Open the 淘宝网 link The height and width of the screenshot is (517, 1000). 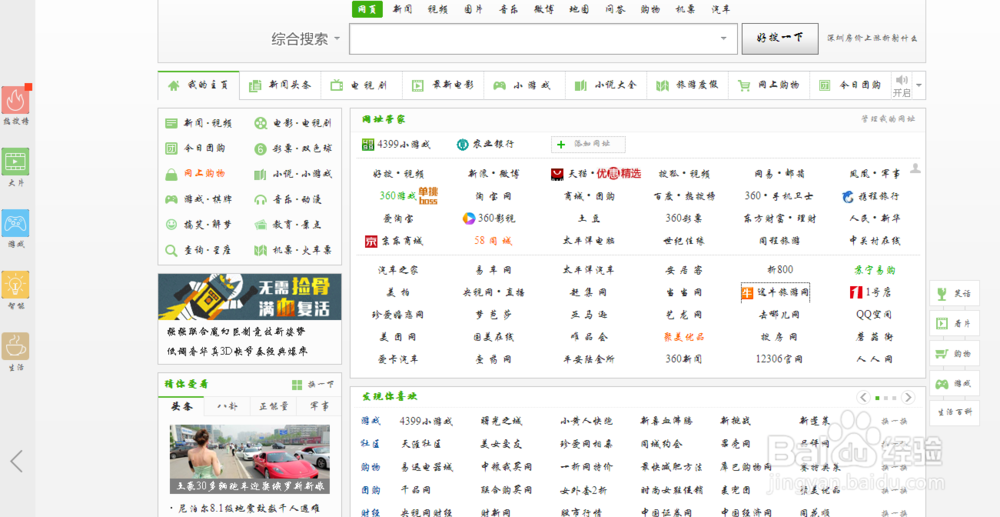[x=493, y=196]
